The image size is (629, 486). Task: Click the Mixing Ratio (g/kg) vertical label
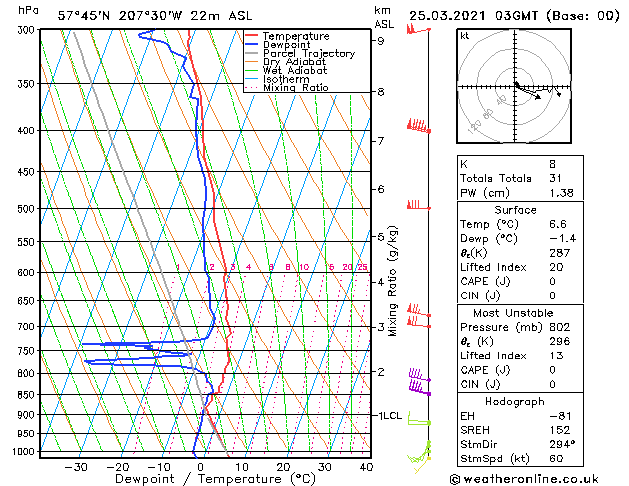(x=392, y=280)
